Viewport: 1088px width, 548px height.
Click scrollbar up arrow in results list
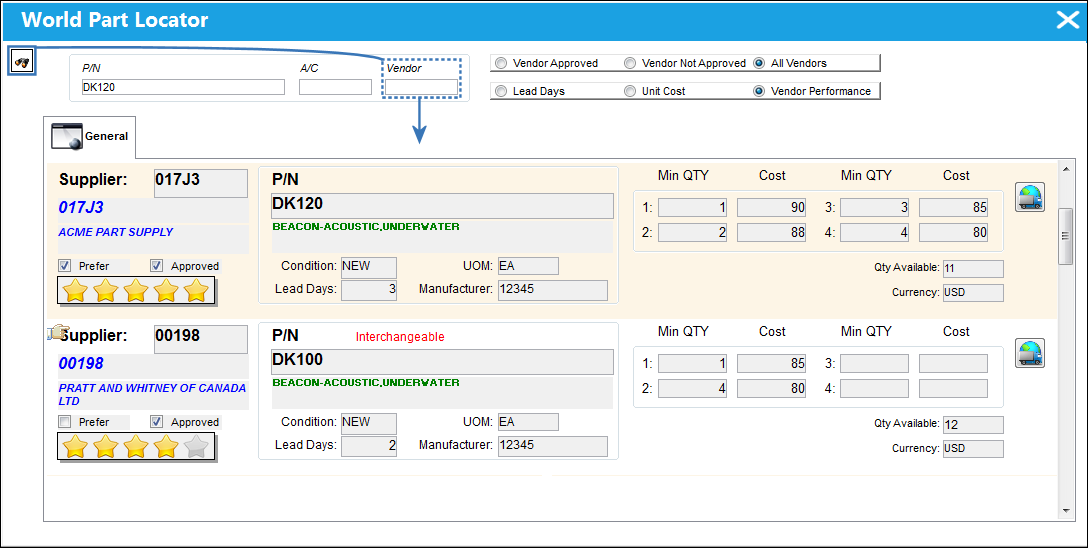coord(1066,170)
